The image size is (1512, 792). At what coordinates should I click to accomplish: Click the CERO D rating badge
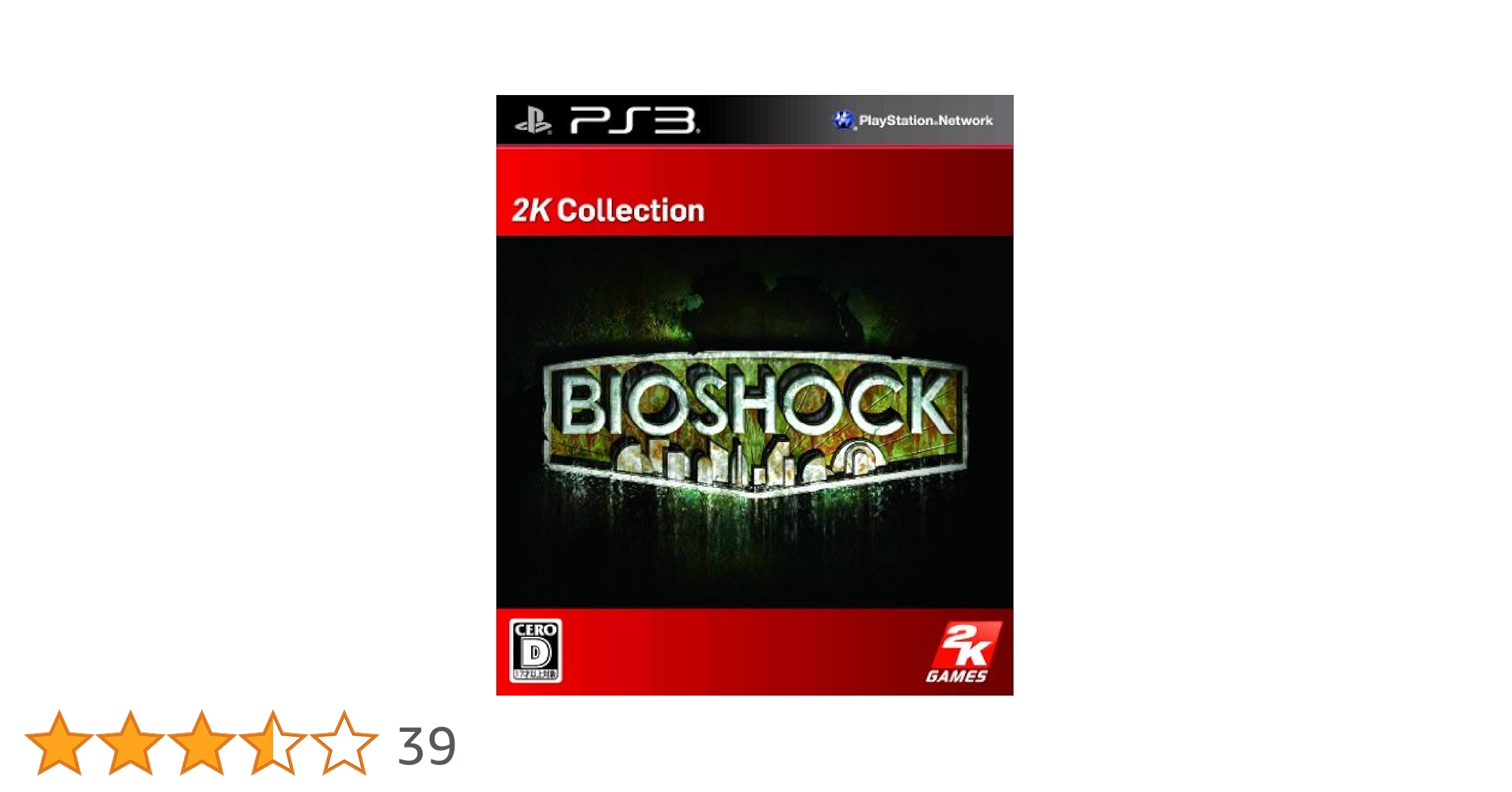pos(535,651)
